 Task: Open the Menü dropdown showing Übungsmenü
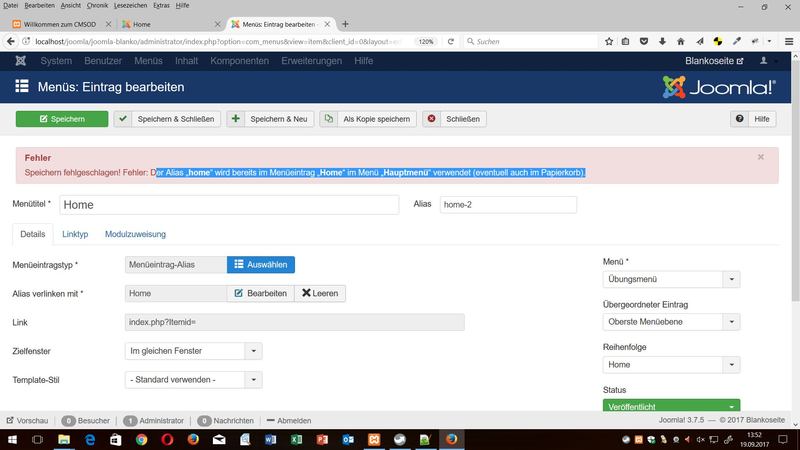(x=671, y=280)
